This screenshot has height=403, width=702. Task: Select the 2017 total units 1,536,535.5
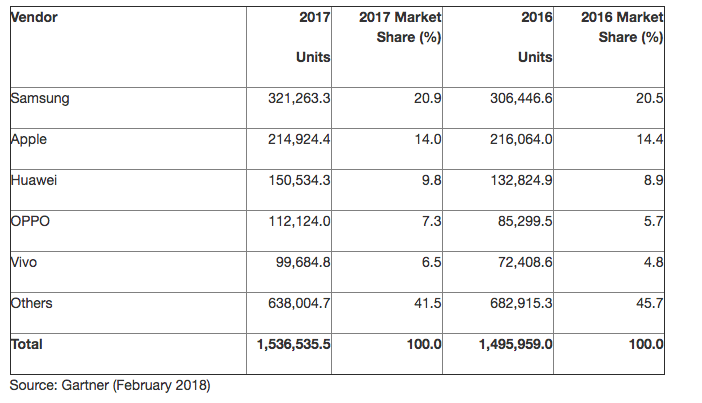click(x=289, y=344)
